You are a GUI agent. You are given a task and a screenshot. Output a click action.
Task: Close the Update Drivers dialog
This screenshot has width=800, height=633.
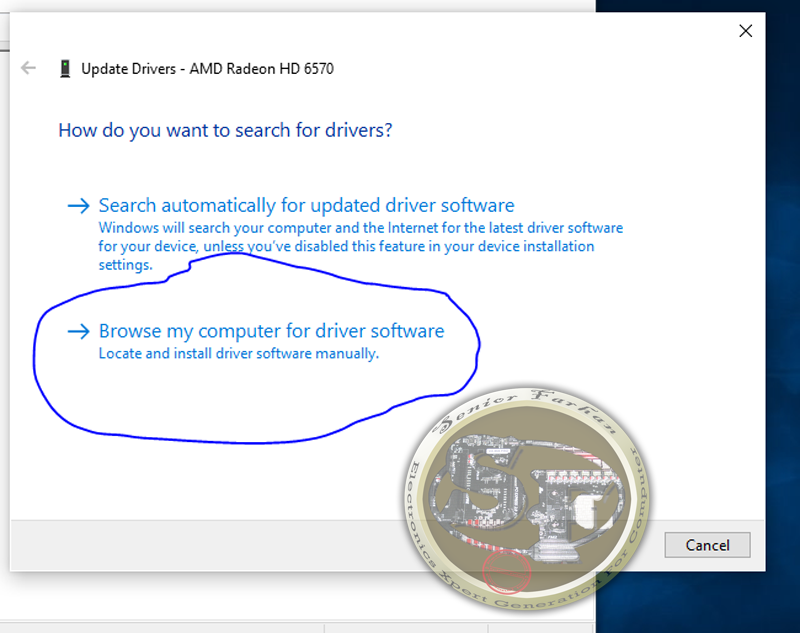pyautogui.click(x=745, y=31)
